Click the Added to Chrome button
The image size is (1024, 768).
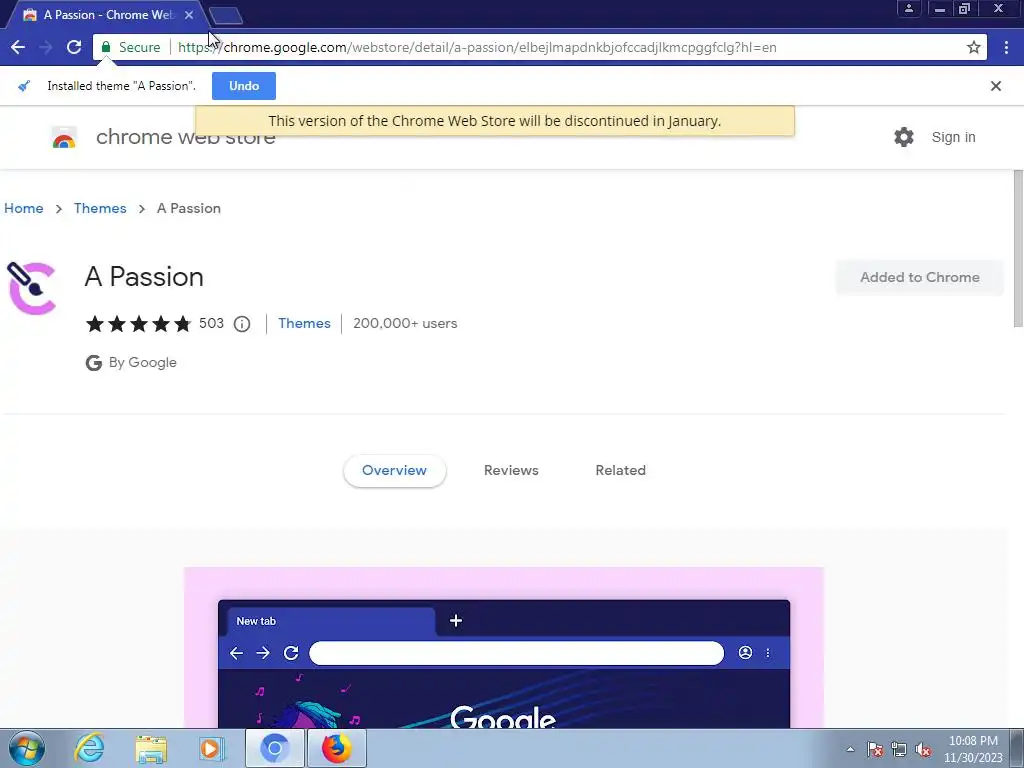(920, 278)
